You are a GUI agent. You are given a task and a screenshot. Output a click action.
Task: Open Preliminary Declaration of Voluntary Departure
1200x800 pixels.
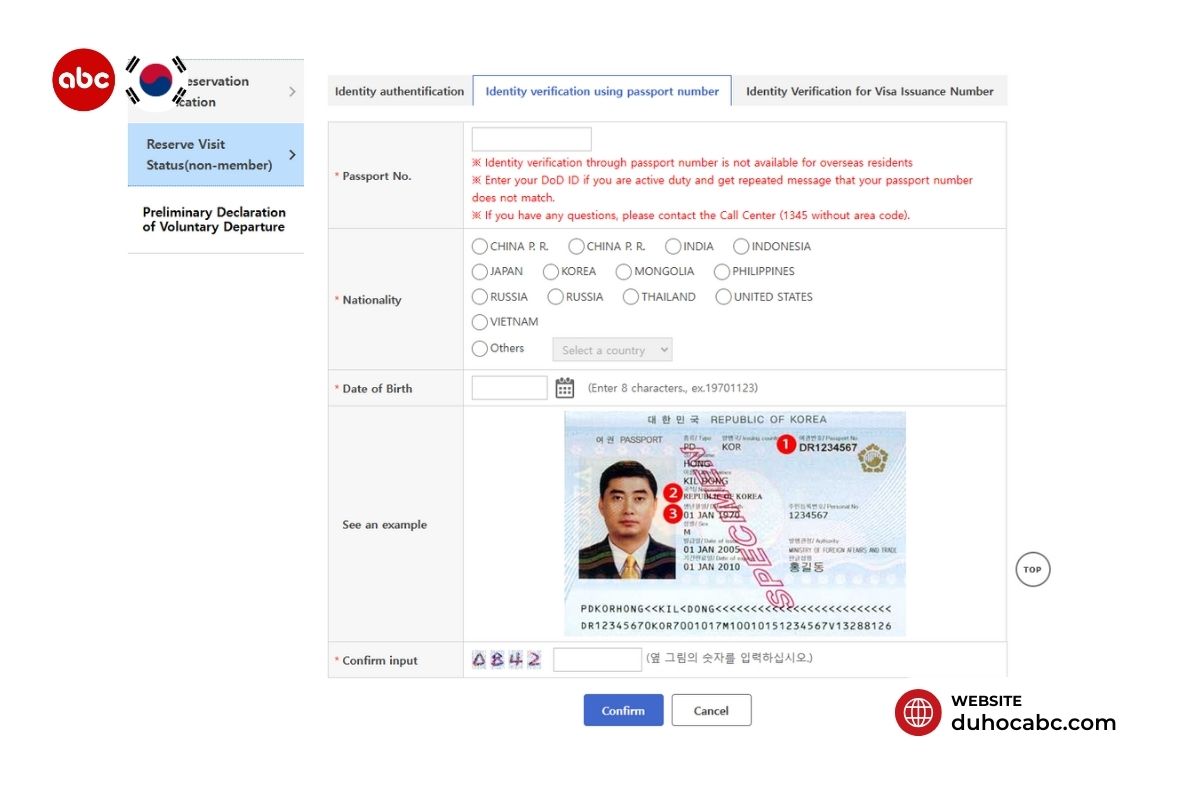click(x=214, y=220)
